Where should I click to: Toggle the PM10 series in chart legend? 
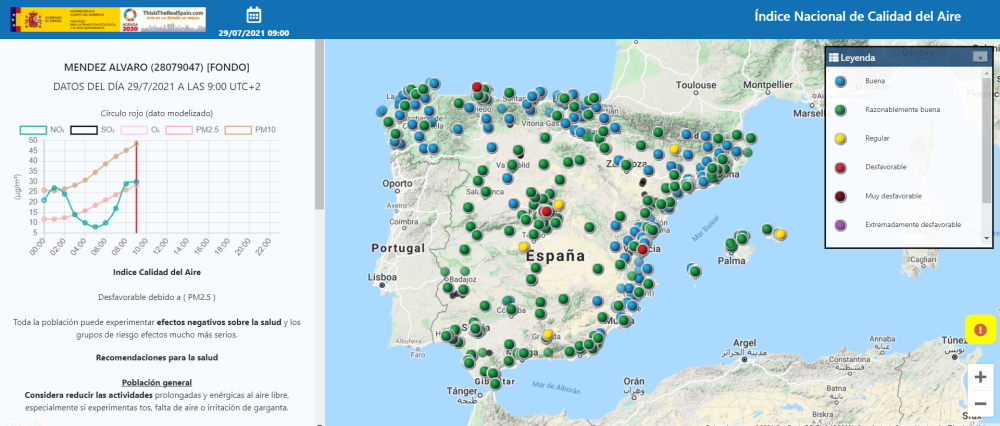pos(250,129)
